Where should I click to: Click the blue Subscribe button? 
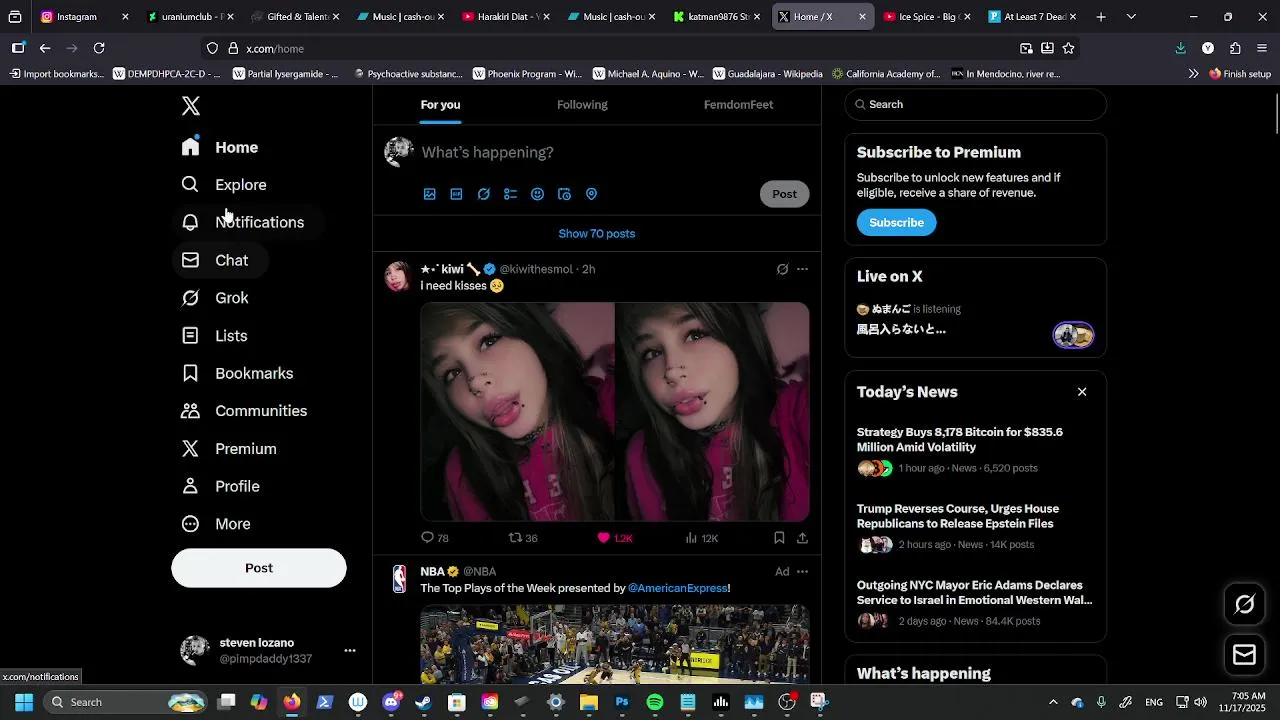pyautogui.click(x=896, y=223)
